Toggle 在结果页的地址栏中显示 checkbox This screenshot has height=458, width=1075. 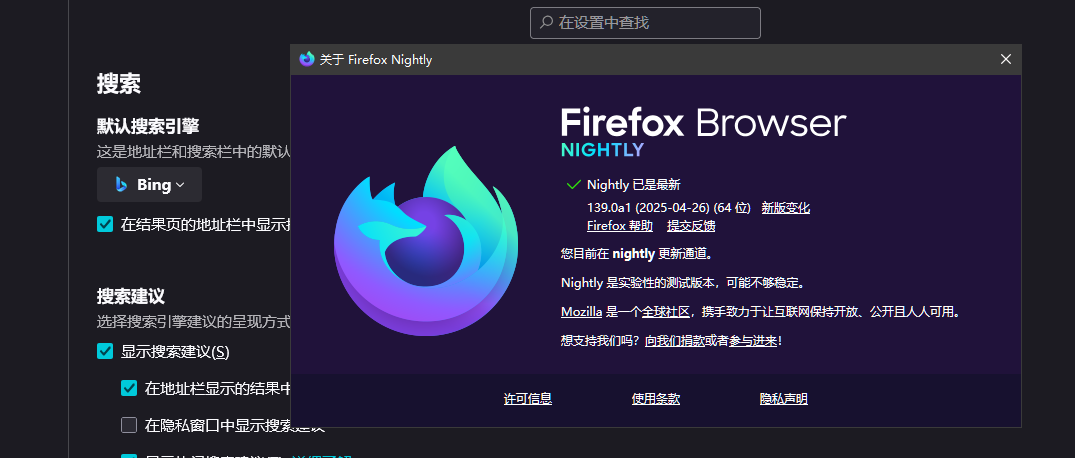pyautogui.click(x=105, y=224)
